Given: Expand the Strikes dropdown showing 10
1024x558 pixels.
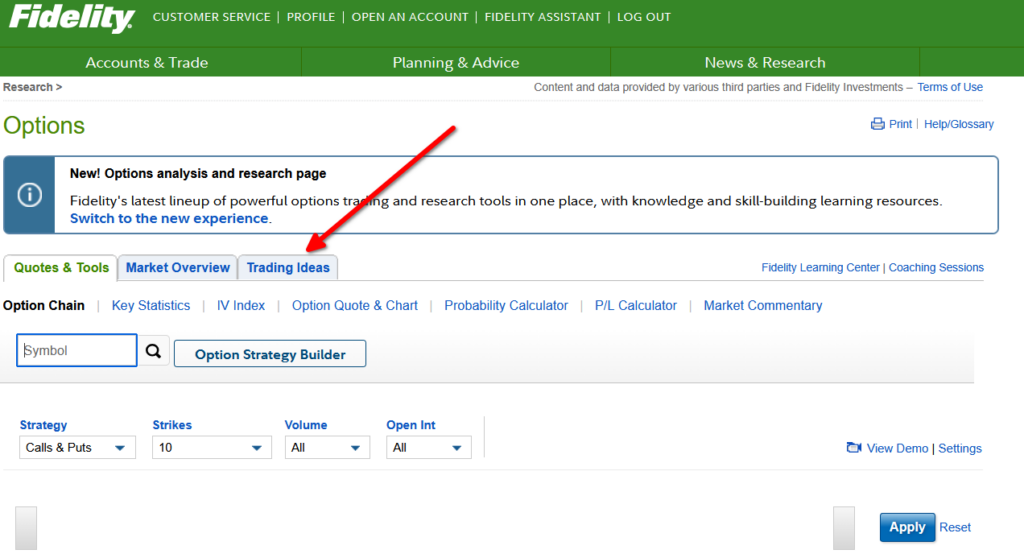Looking at the screenshot, I should [x=211, y=447].
